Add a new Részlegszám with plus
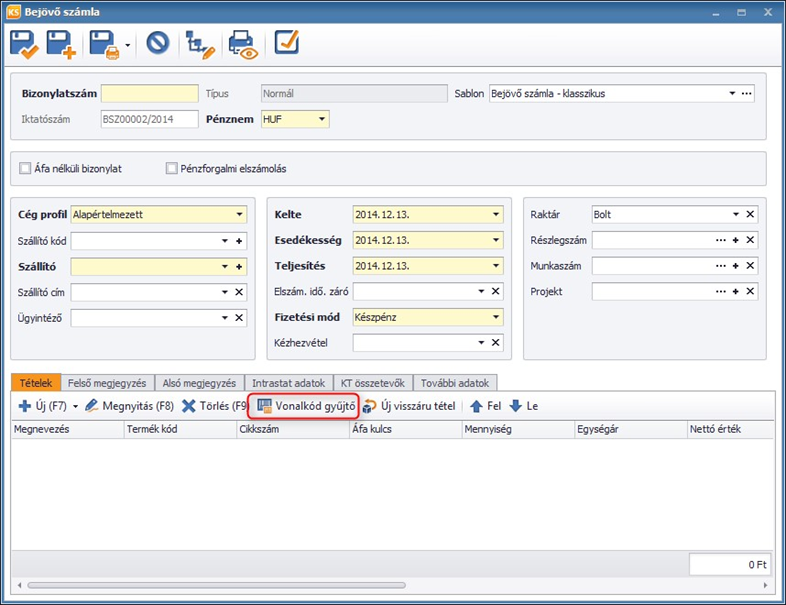Viewport: 786px width, 605px height. coord(735,240)
